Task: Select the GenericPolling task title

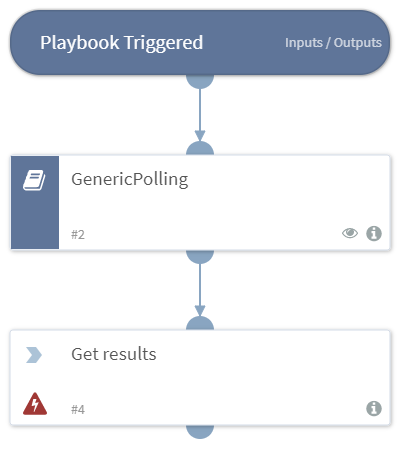Action: [130, 179]
